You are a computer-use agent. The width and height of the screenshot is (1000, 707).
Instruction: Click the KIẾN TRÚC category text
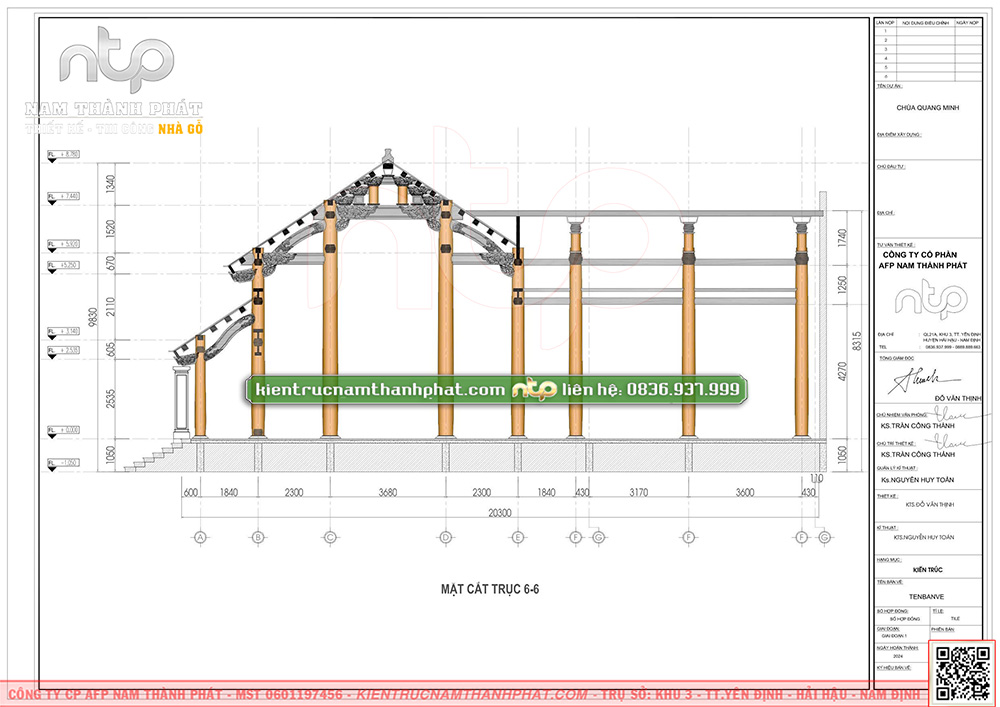[927, 570]
